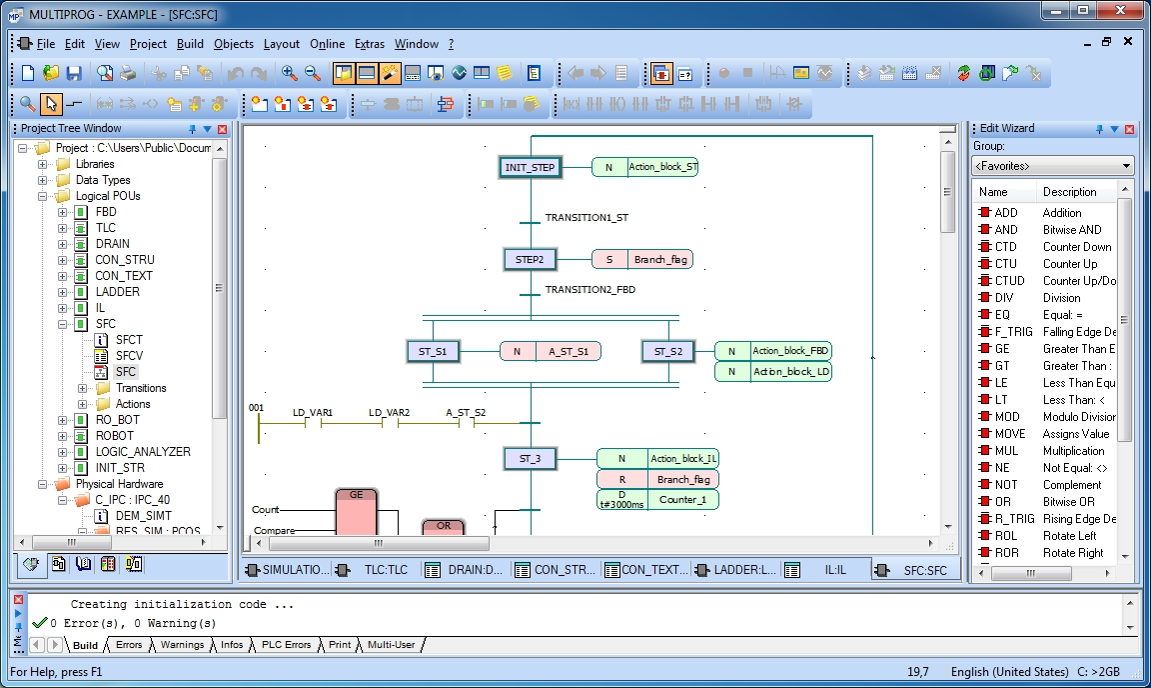The width and height of the screenshot is (1151, 688).
Task: Open the Extras menu
Action: [369, 44]
